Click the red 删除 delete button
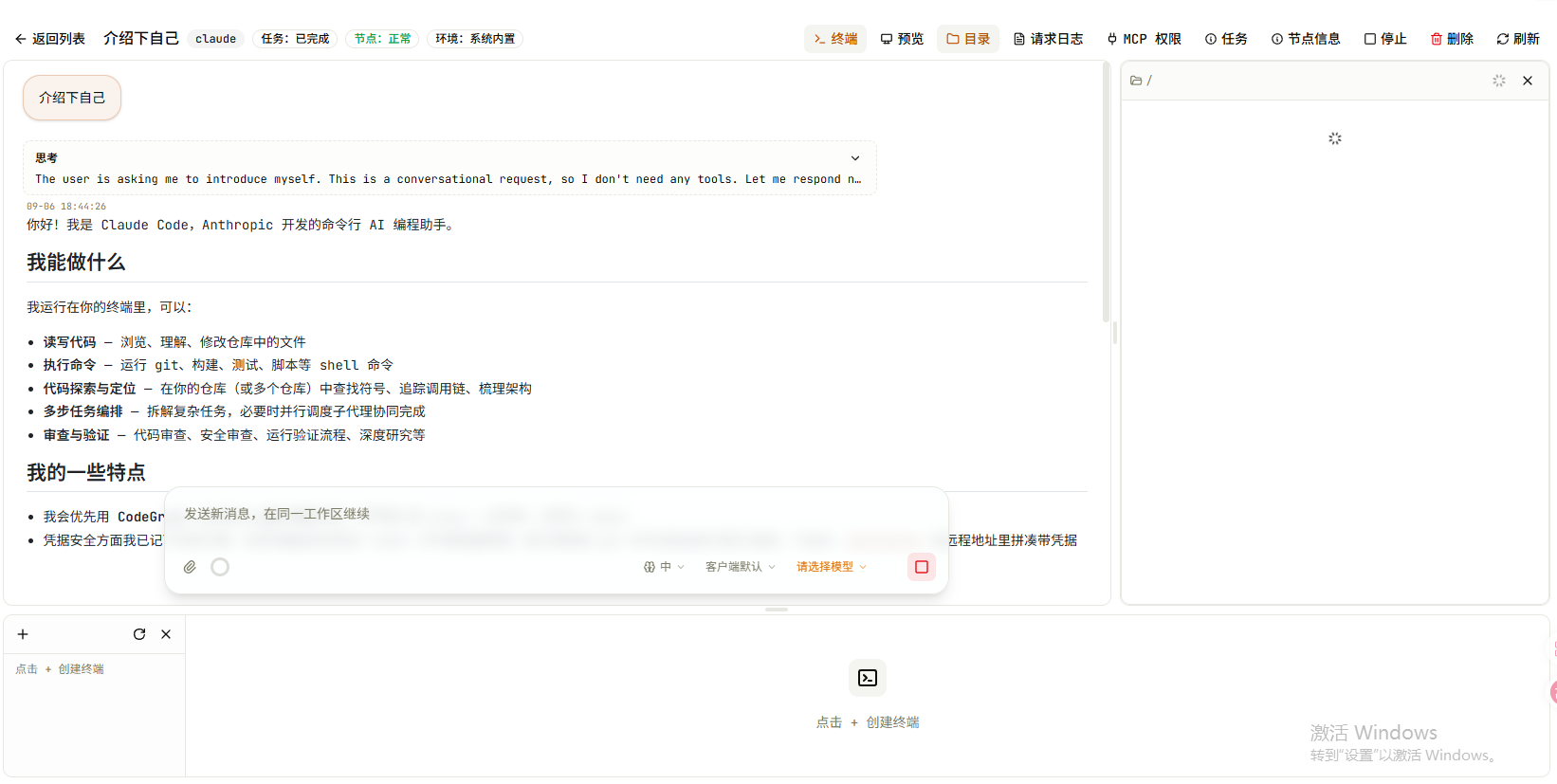The width and height of the screenshot is (1557, 784). point(1452,39)
